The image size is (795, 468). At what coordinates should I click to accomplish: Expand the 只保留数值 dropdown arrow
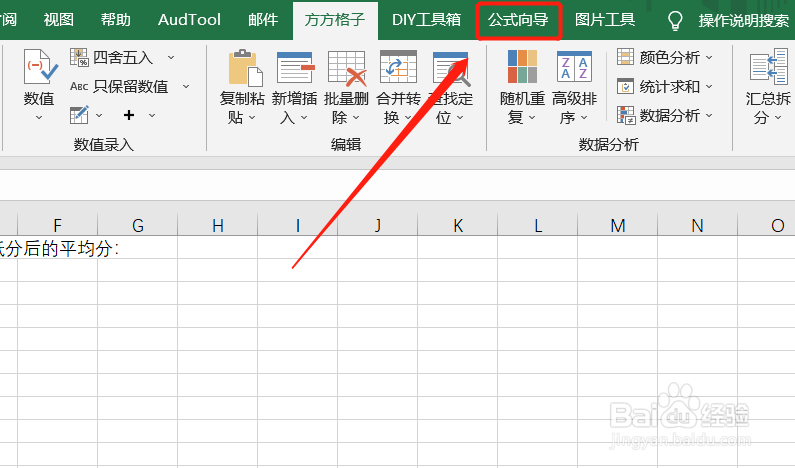click(x=186, y=87)
